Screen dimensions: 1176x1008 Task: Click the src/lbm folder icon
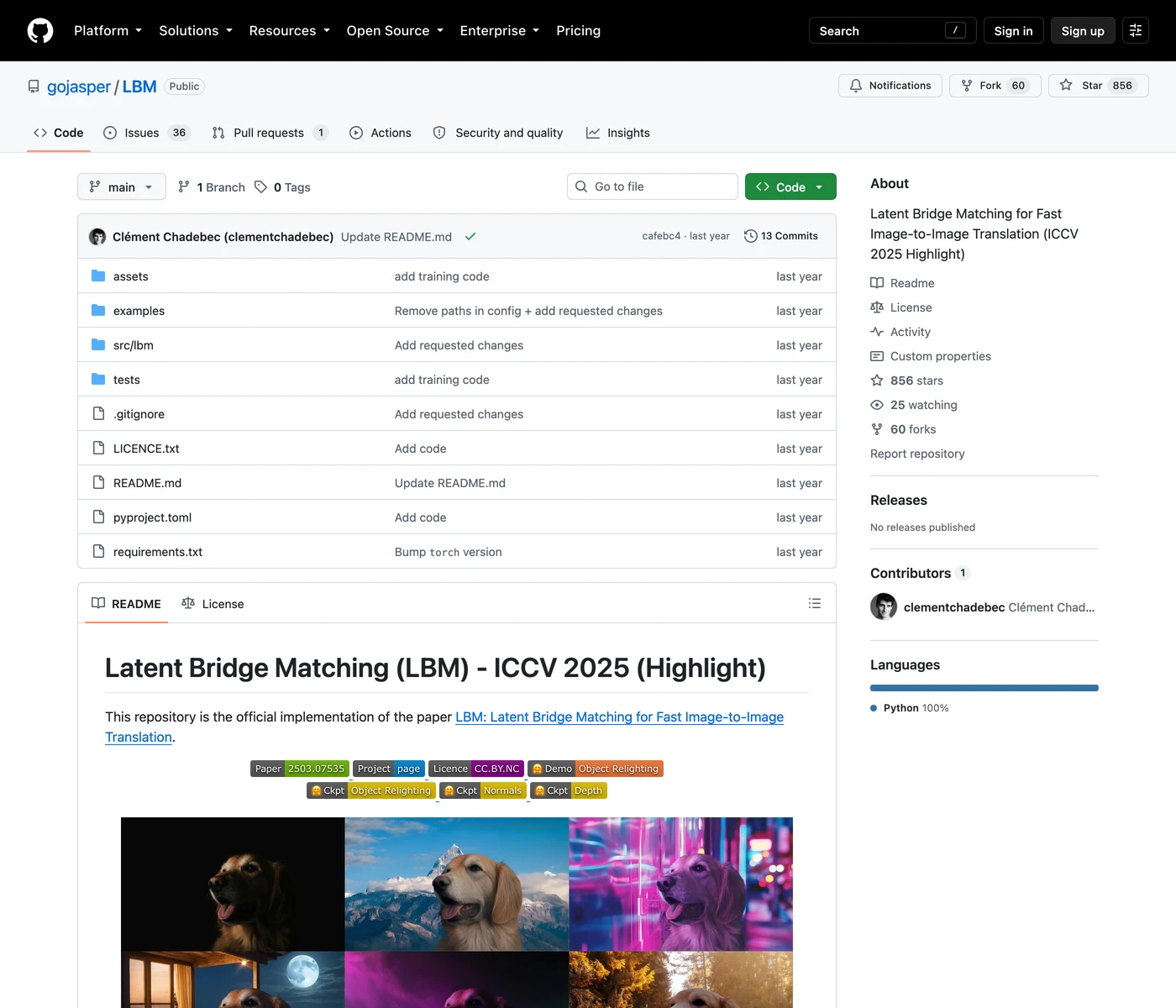pyautogui.click(x=98, y=344)
